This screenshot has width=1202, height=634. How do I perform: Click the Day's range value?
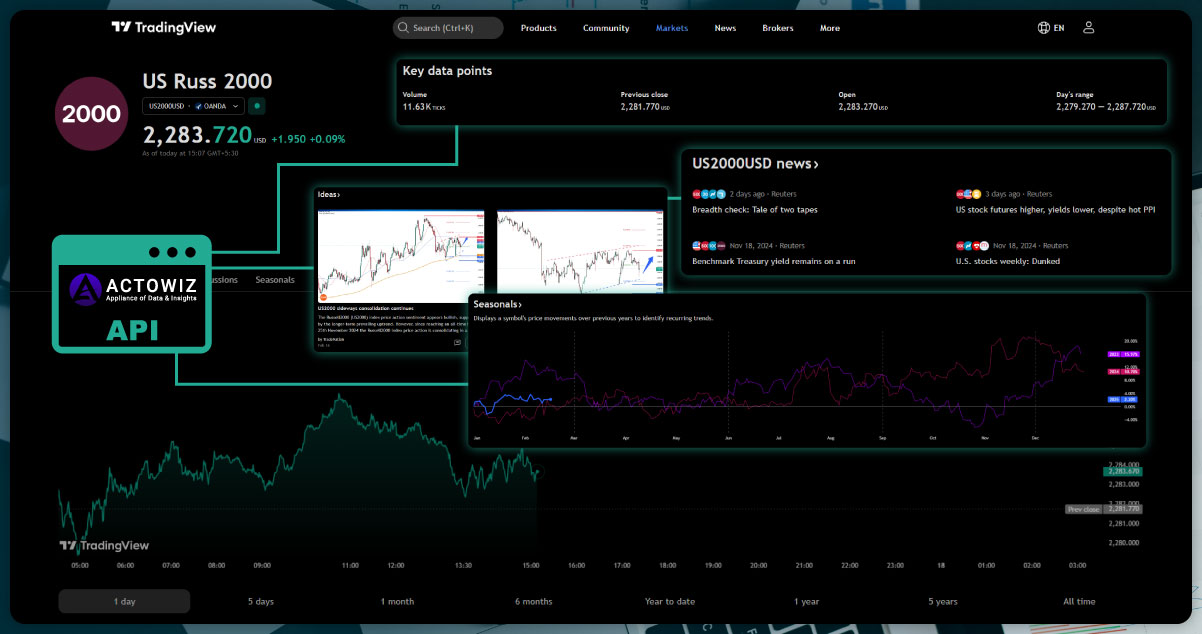tap(1108, 106)
